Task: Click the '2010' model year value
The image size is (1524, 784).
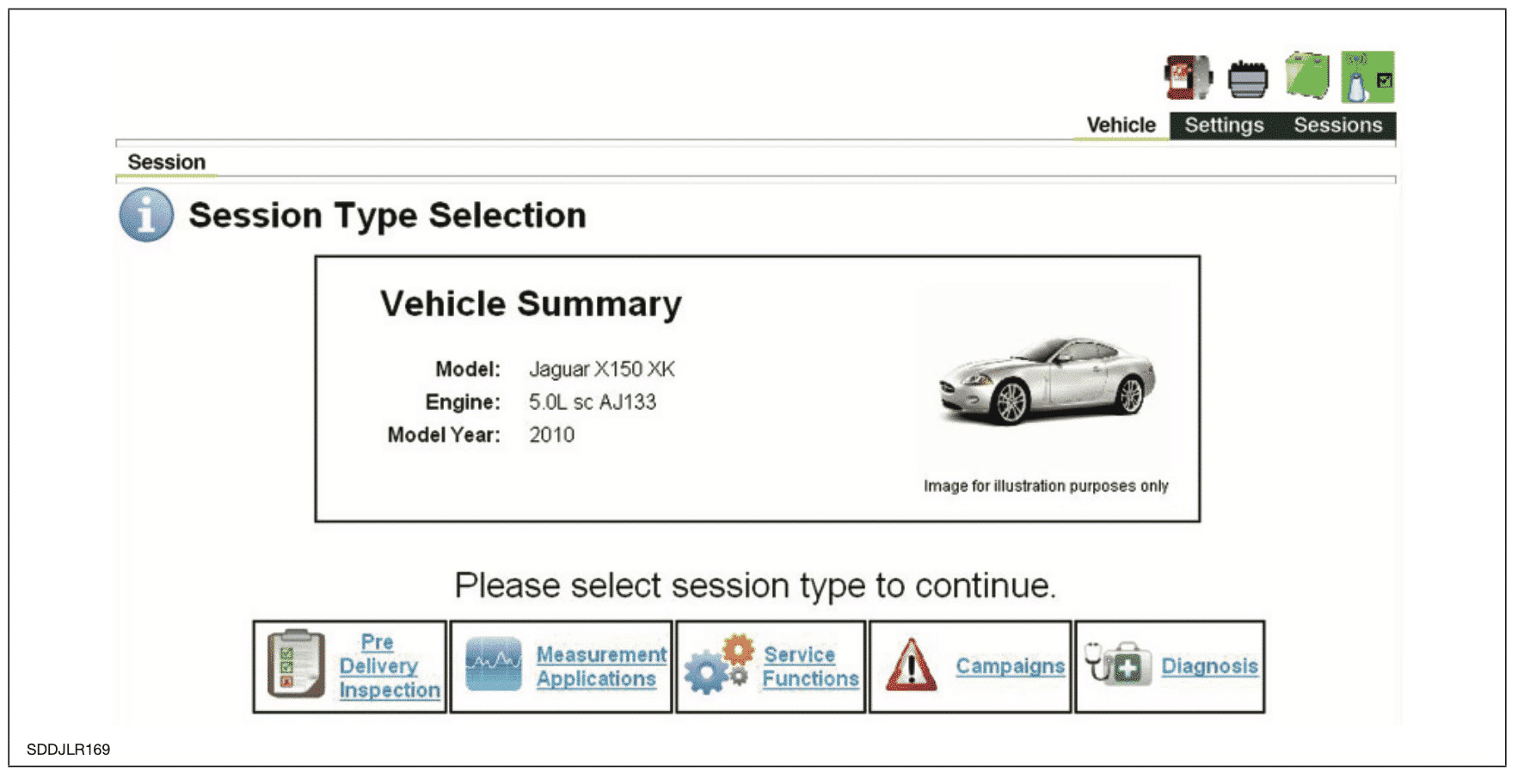Action: (551, 435)
